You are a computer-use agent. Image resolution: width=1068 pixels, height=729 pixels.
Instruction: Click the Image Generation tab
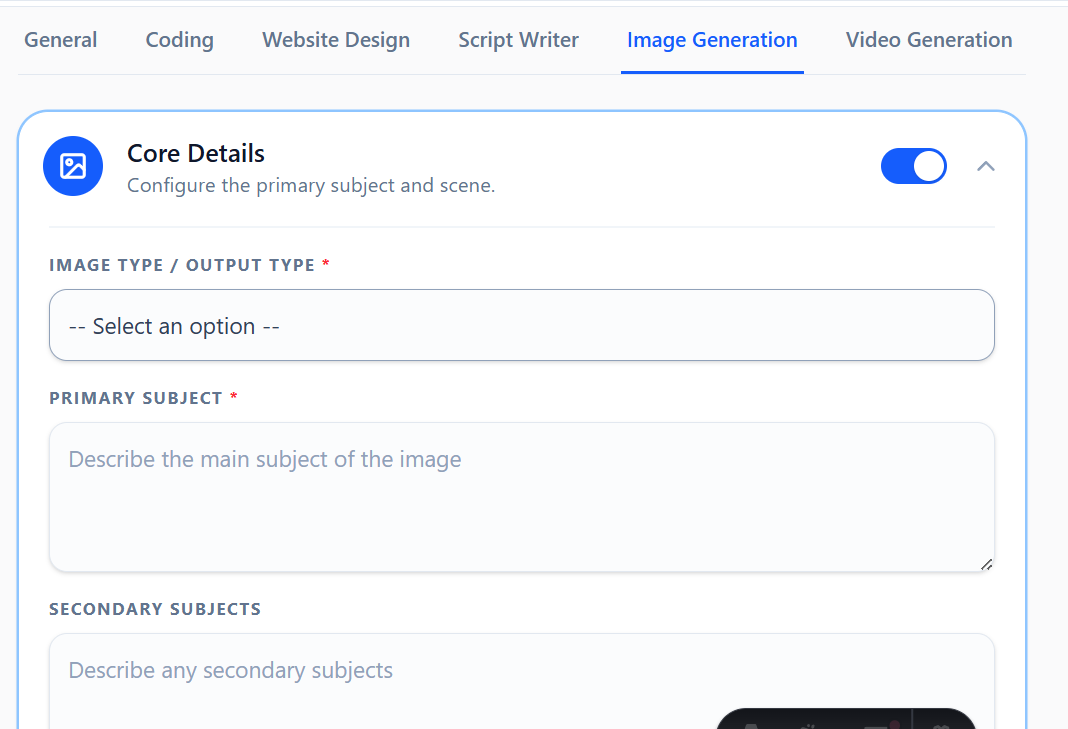tap(712, 40)
